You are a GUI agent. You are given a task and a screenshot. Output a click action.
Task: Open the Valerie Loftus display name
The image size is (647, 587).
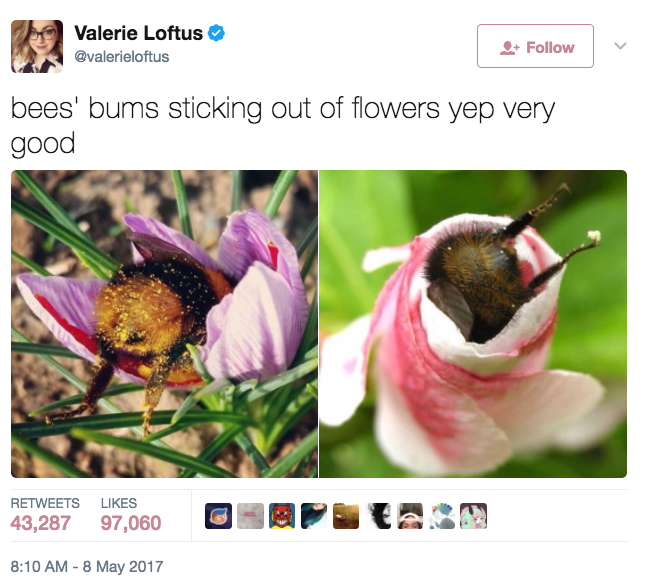(x=138, y=33)
